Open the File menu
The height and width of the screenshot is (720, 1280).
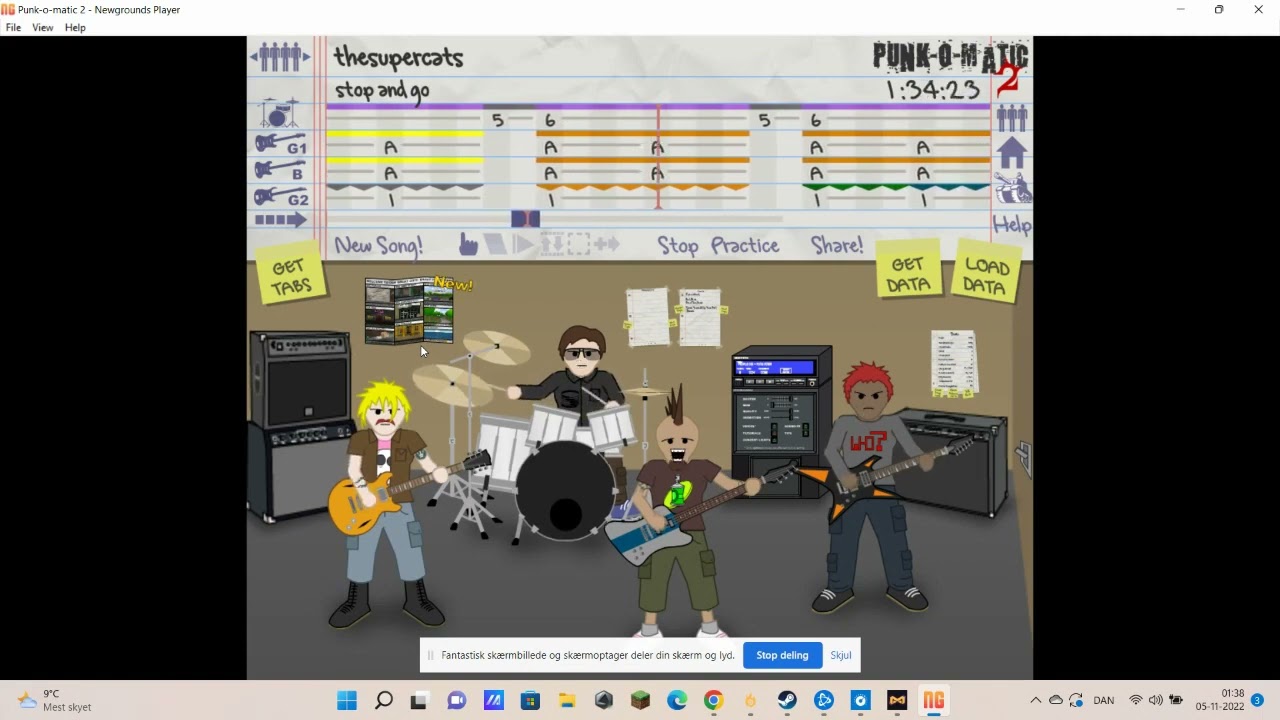pyautogui.click(x=13, y=27)
